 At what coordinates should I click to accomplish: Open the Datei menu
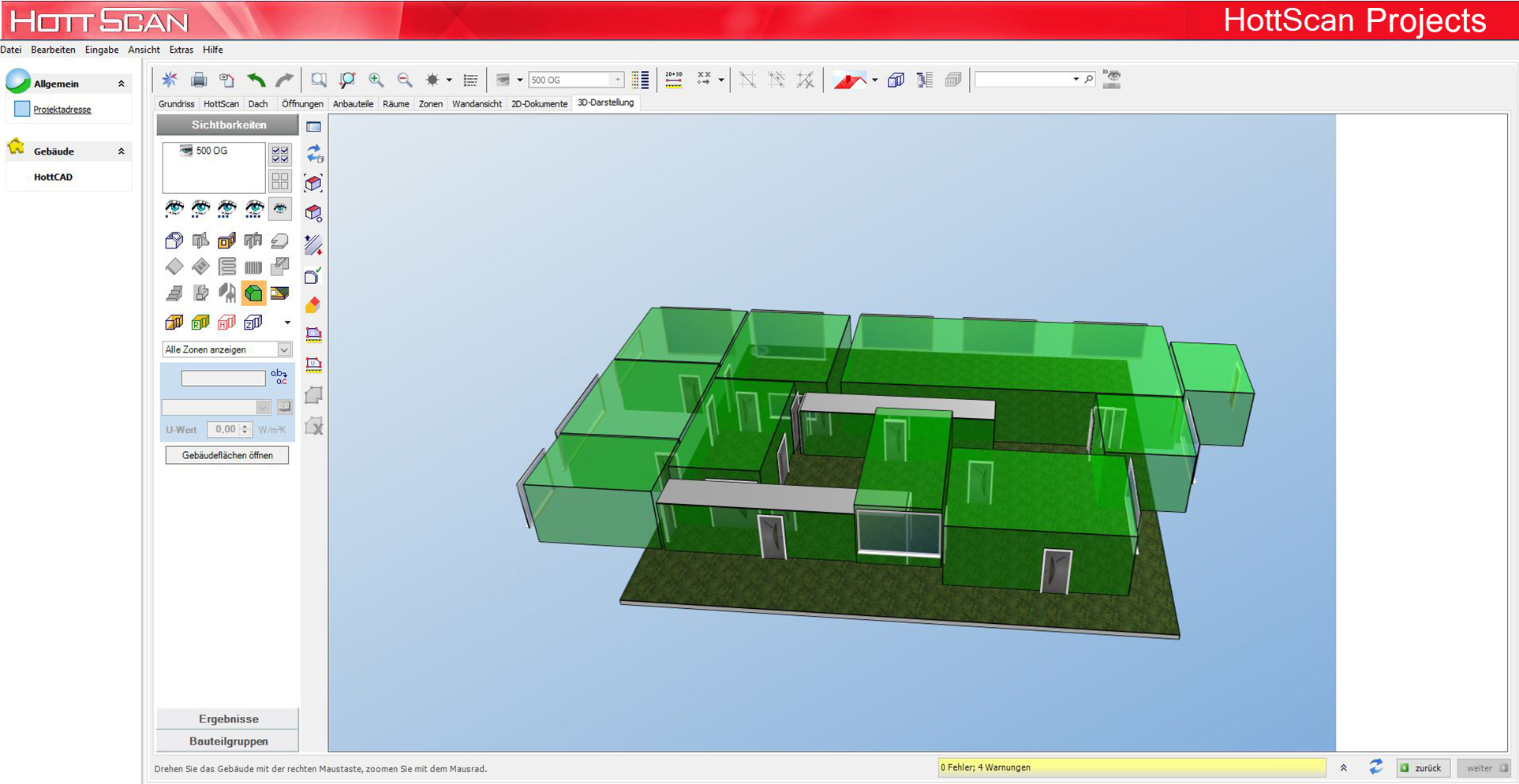[x=11, y=50]
